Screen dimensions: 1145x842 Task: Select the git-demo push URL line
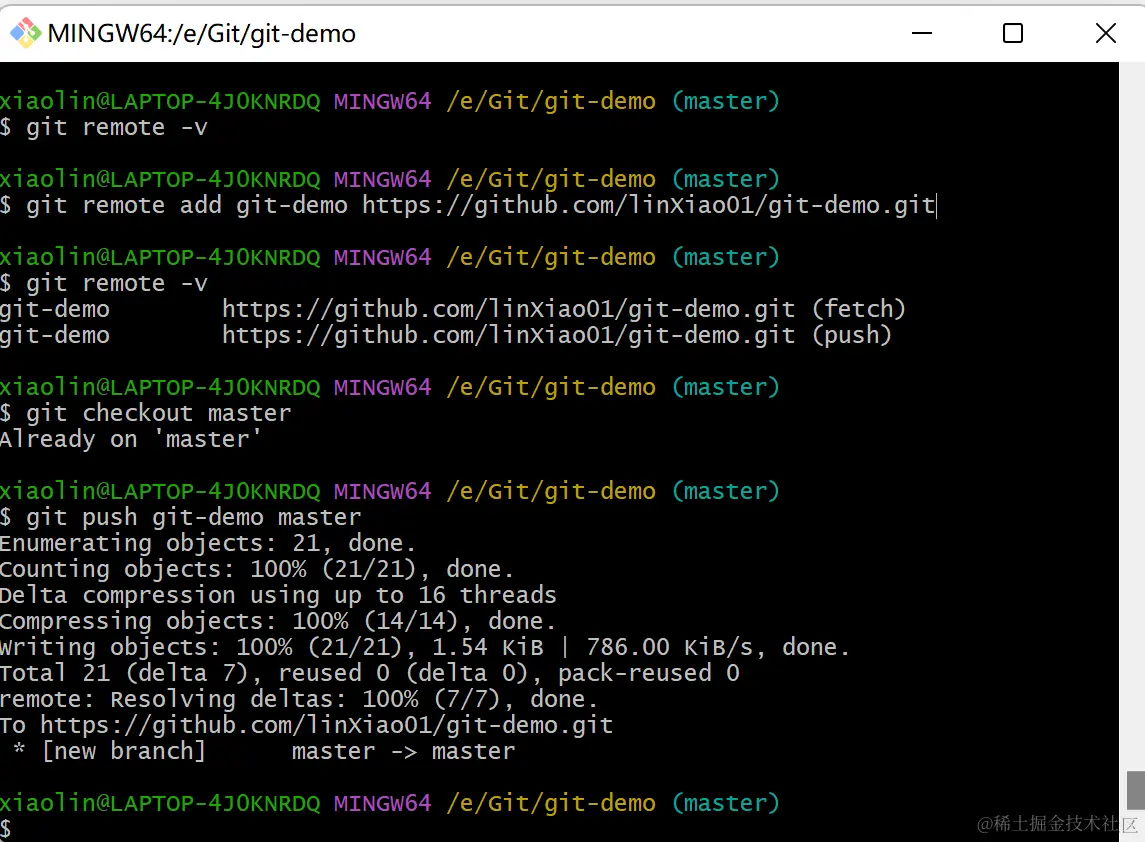click(x=445, y=335)
